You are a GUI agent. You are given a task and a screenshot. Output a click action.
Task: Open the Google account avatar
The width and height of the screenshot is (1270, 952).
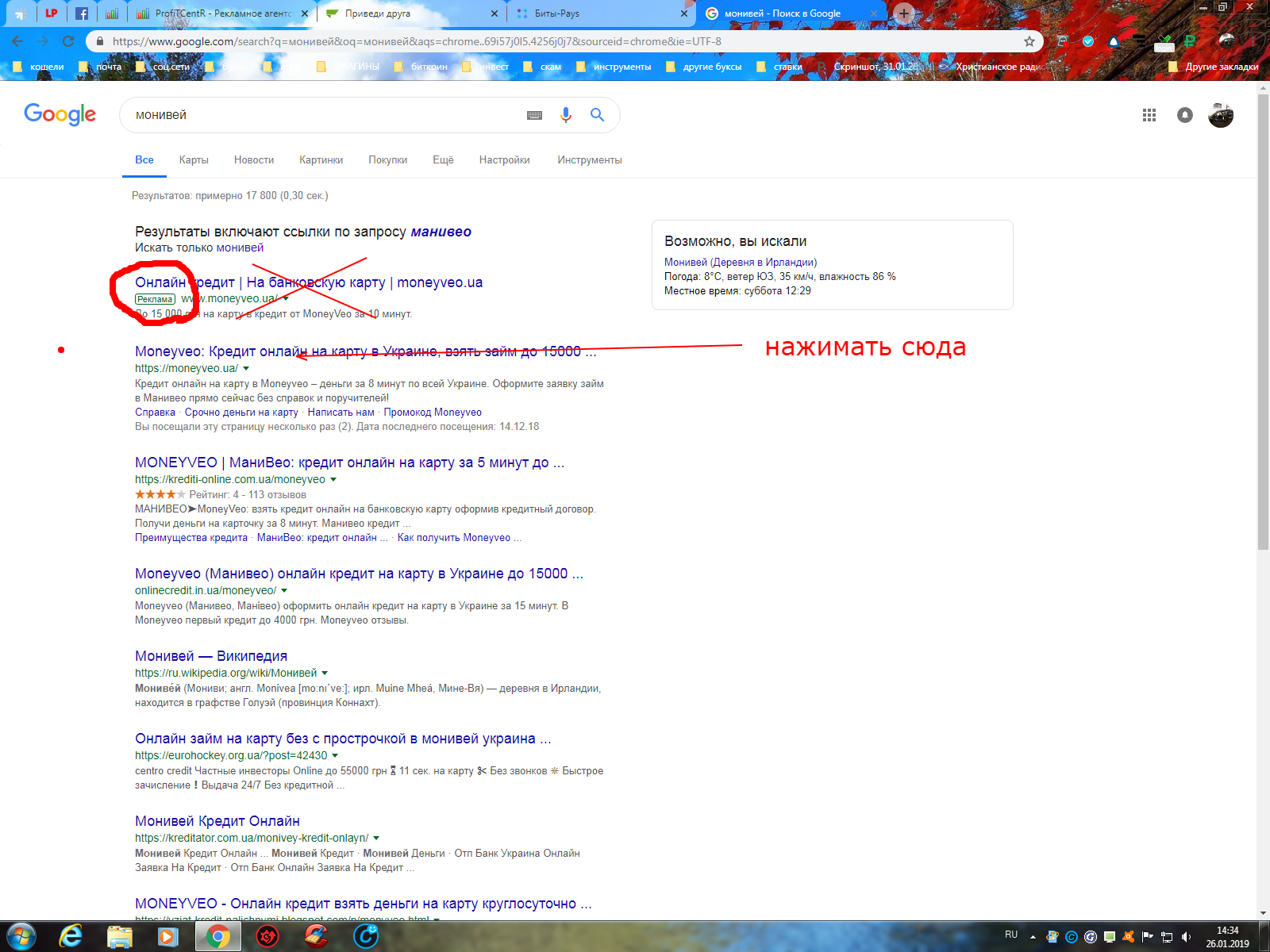click(1220, 115)
